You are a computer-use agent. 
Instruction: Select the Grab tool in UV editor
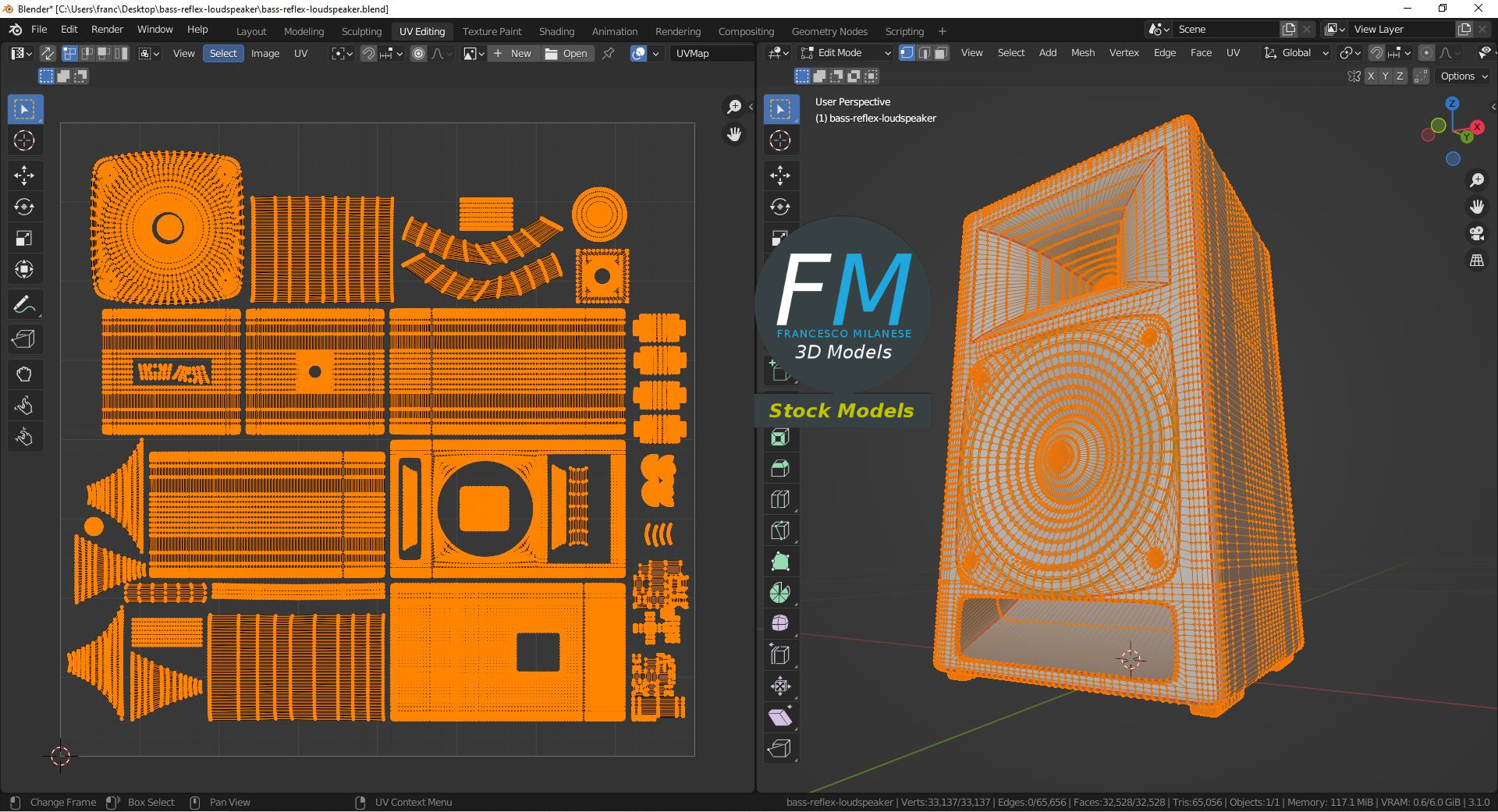(23, 374)
